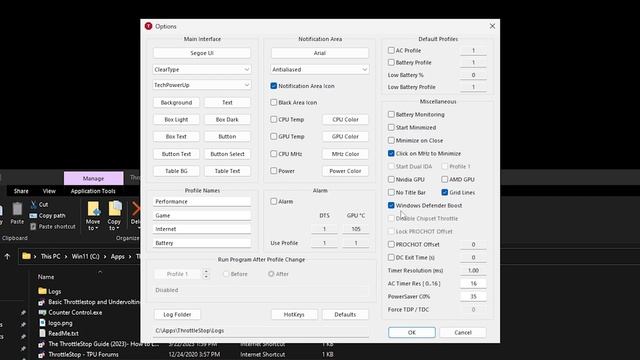
Task: Open TechPowerUp theme dropdown
Action: pos(202,85)
